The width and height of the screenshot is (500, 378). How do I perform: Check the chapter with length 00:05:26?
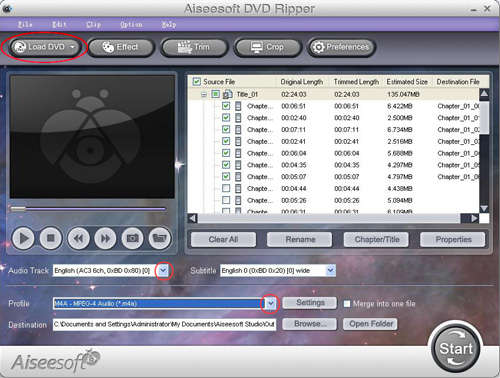click(x=226, y=200)
